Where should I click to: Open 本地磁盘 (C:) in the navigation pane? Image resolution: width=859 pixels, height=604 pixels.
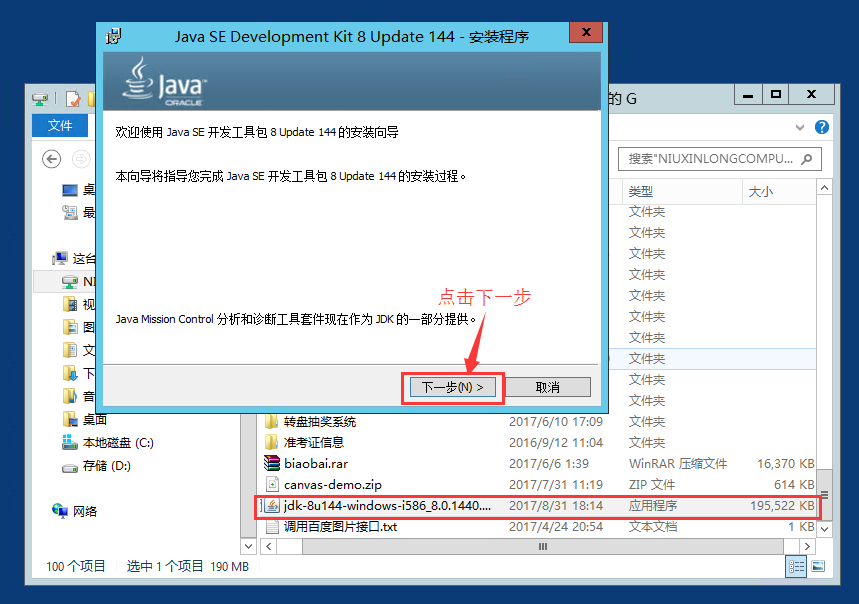pyautogui.click(x=118, y=442)
